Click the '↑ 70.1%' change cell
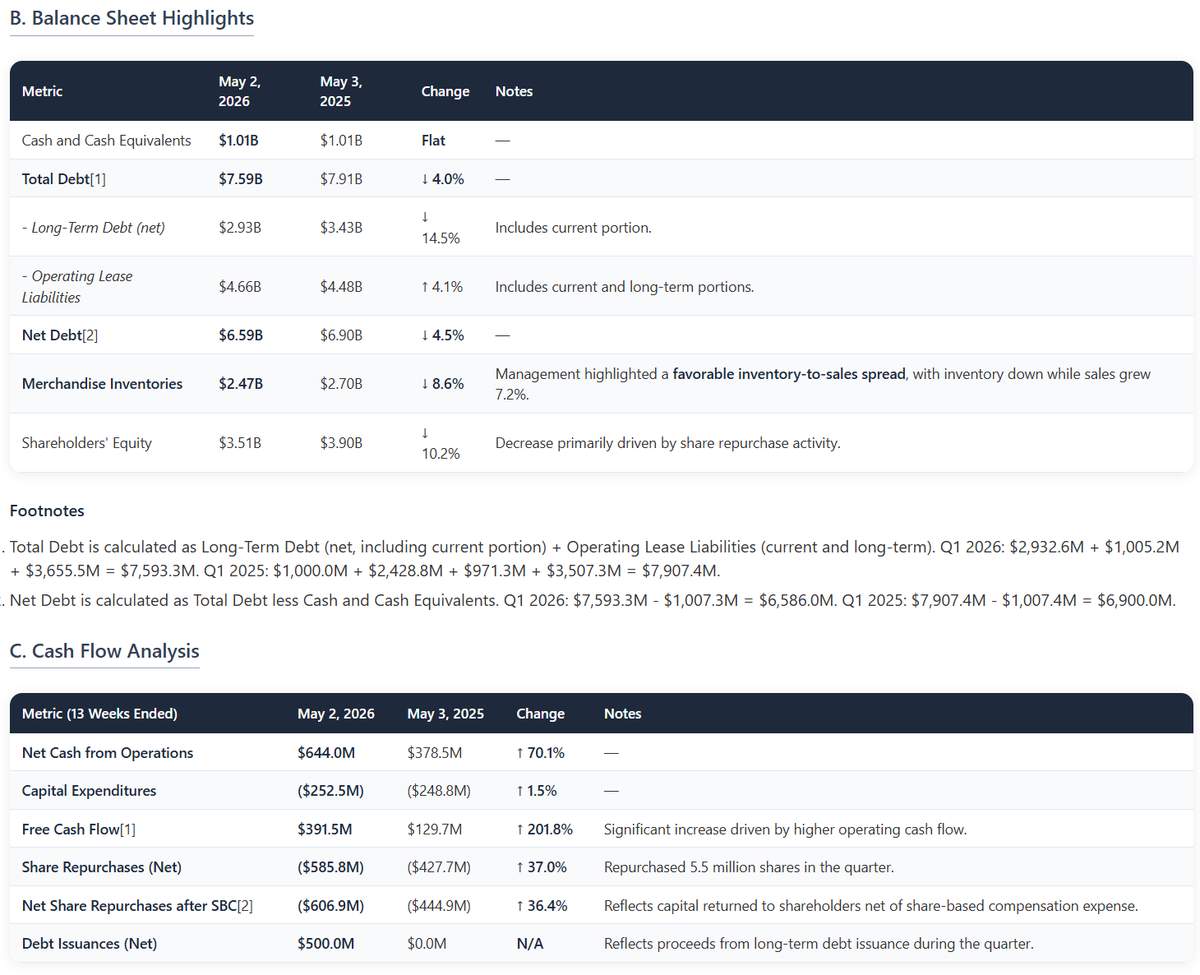 [540, 752]
